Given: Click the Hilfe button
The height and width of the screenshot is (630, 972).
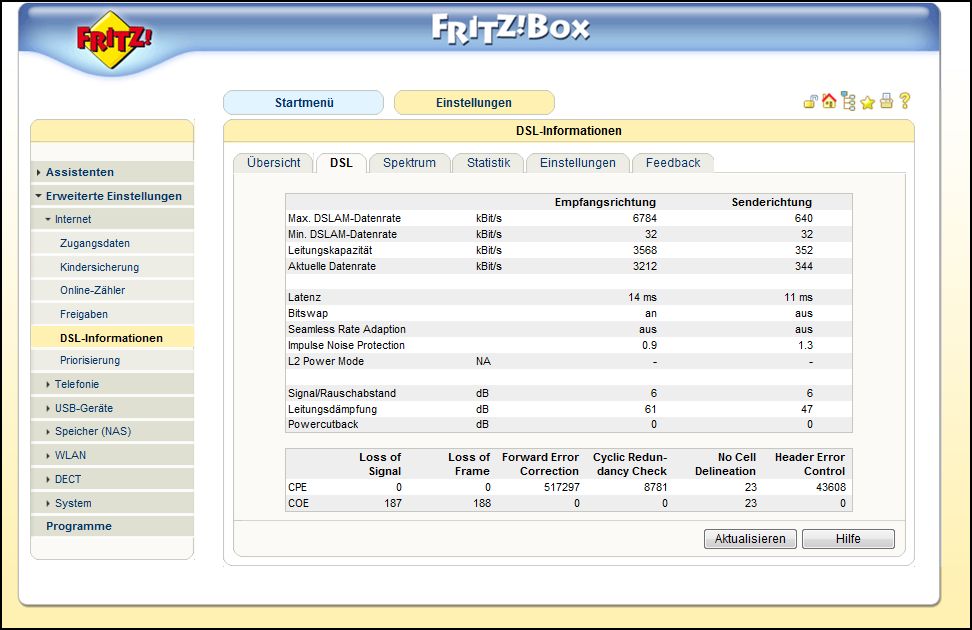Looking at the screenshot, I should 848,539.
